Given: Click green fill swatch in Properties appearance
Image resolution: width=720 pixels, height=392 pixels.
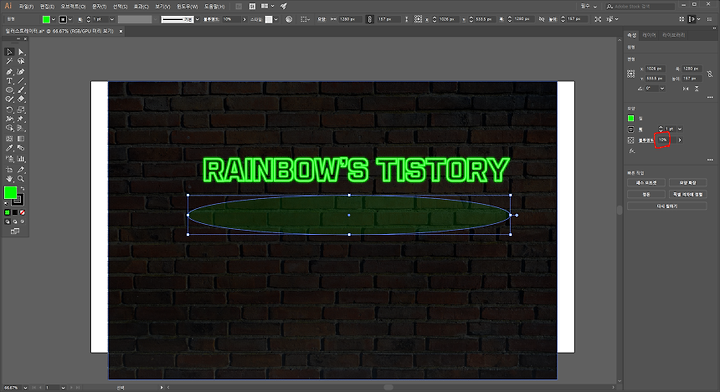Looking at the screenshot, I should [631, 118].
